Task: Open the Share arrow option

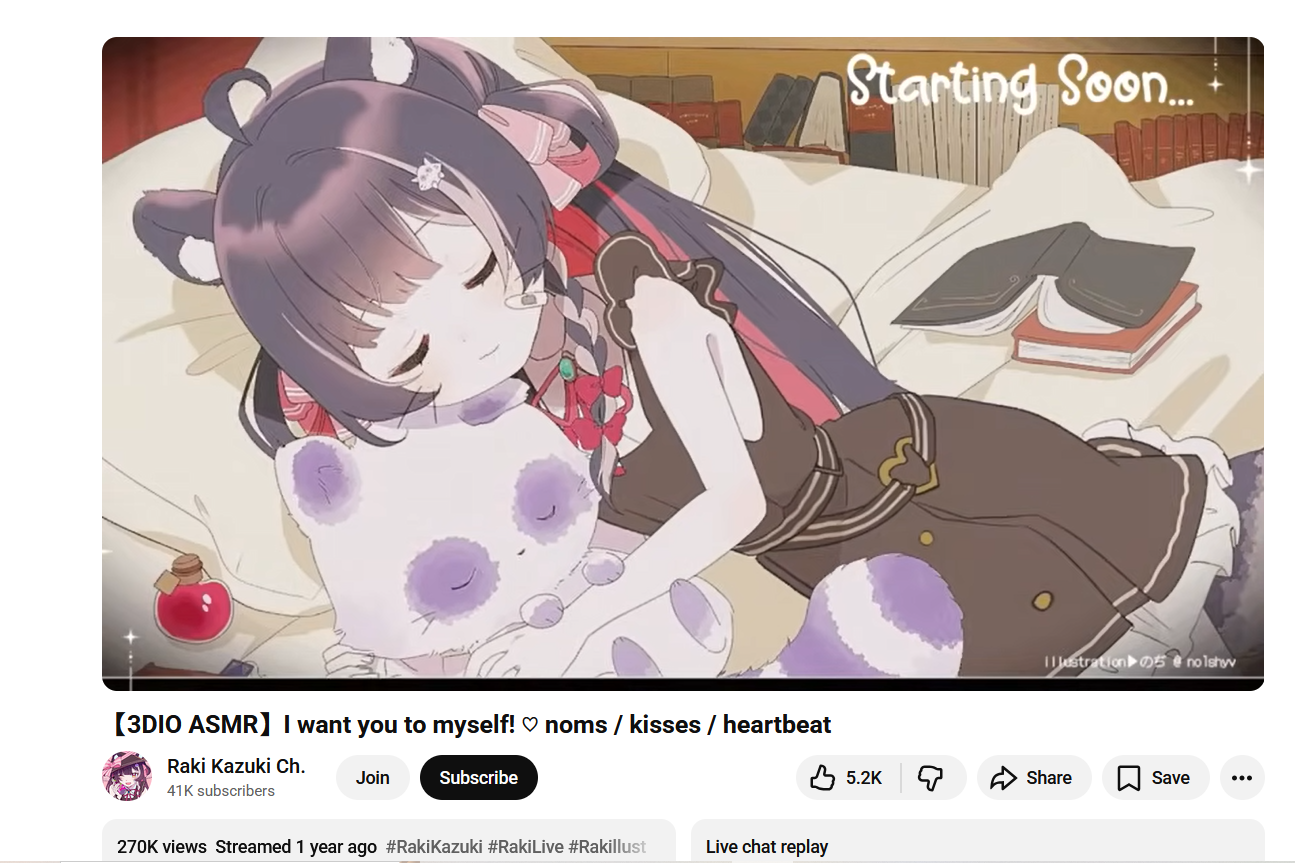Action: (x=1031, y=778)
